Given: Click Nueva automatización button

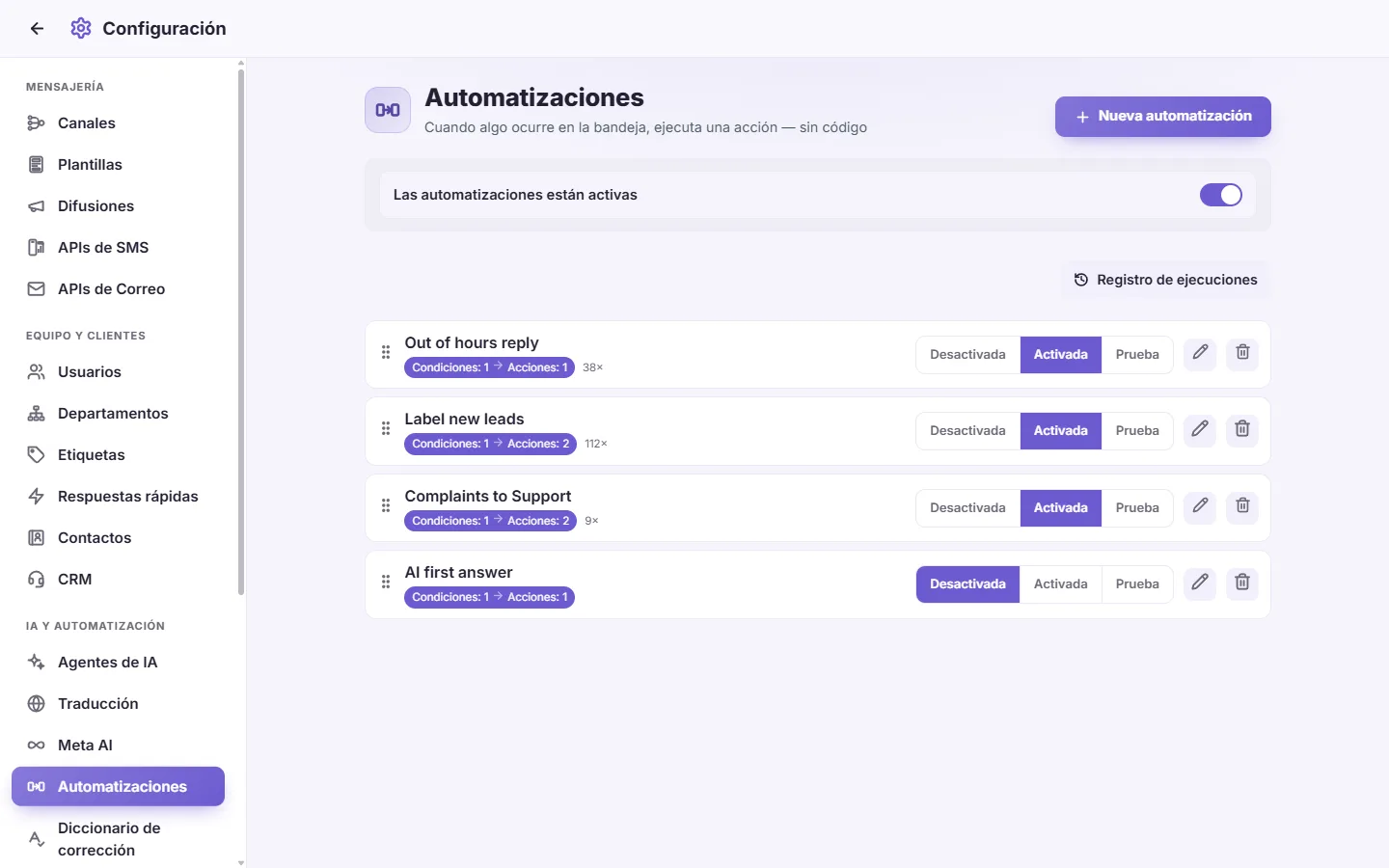Looking at the screenshot, I should tap(1163, 117).
